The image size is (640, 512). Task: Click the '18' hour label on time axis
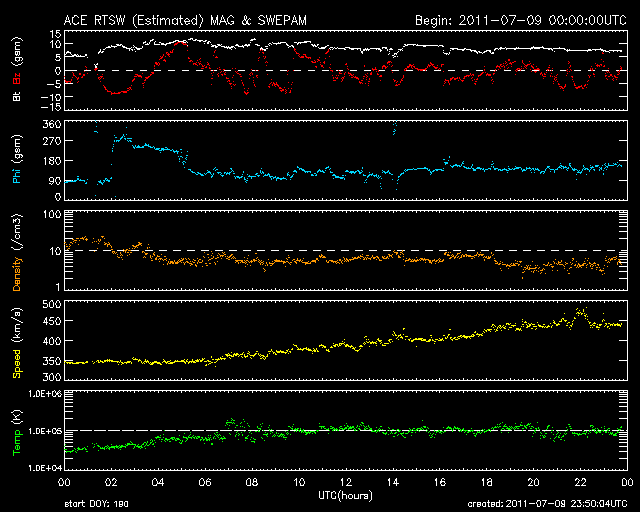tap(487, 483)
